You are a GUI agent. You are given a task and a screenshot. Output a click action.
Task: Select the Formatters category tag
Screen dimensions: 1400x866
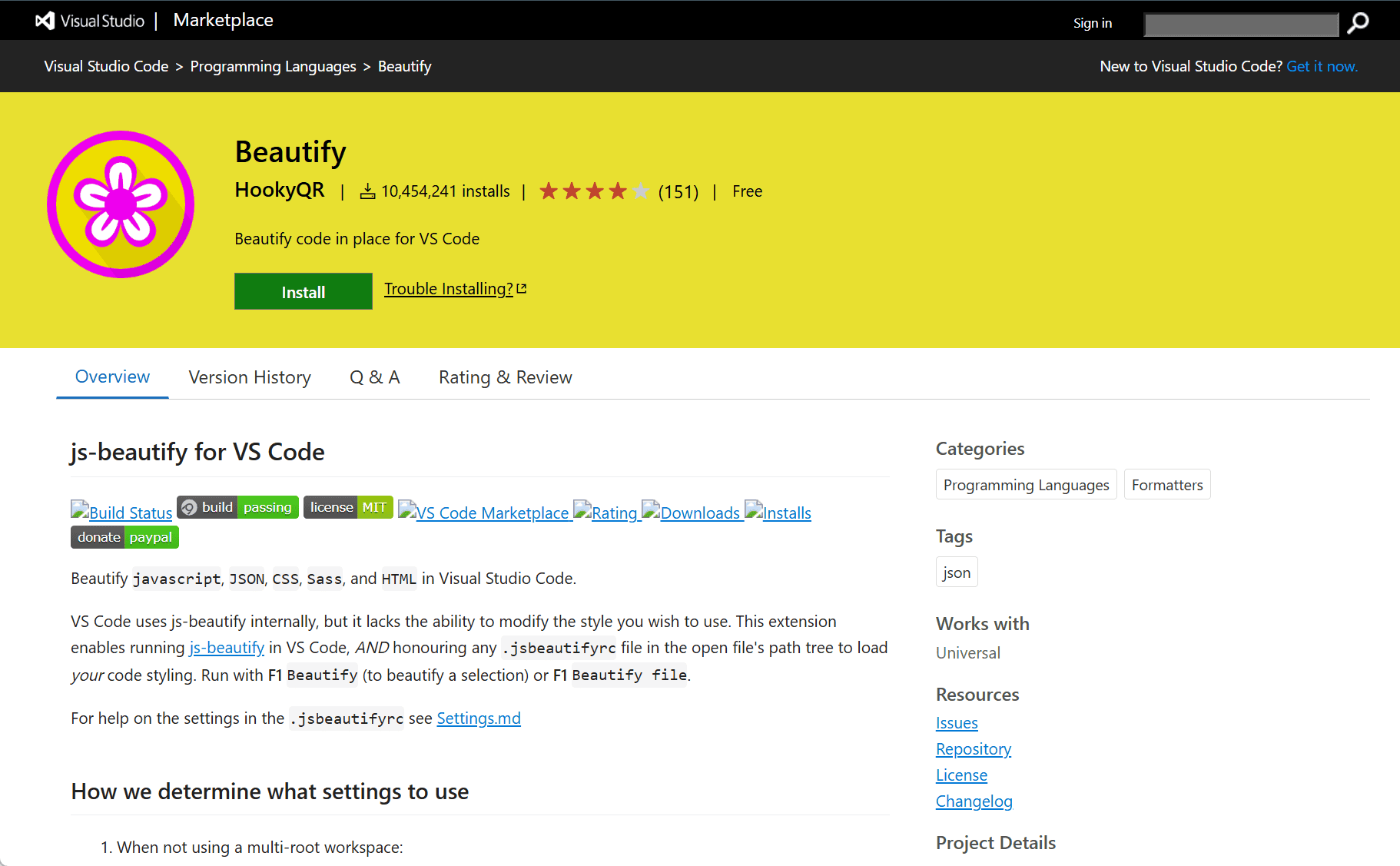pyautogui.click(x=1166, y=485)
